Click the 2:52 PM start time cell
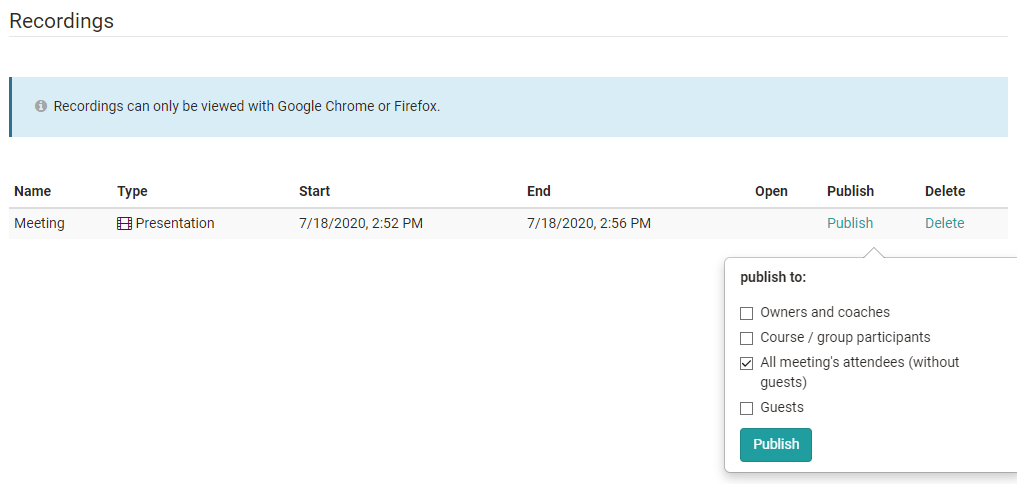 (360, 223)
